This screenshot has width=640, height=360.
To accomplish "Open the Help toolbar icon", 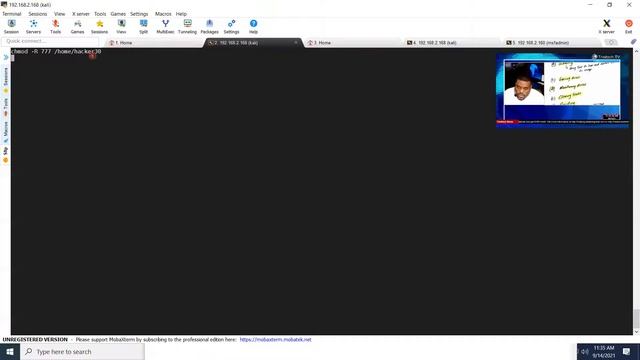I will point(253,26).
